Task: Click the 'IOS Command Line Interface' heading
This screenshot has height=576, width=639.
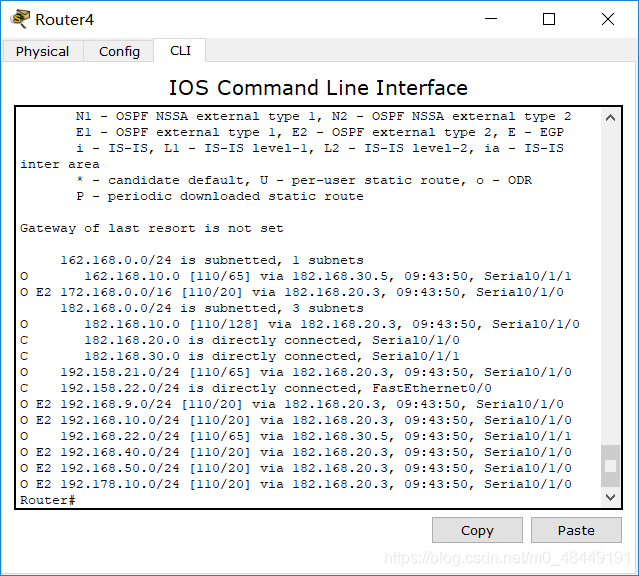Action: point(318,88)
